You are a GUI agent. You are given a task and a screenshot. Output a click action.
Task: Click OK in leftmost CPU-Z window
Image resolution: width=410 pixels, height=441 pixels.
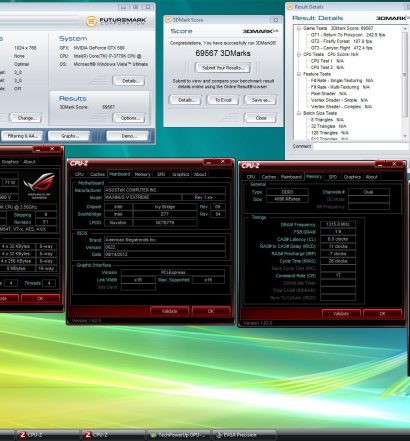[40, 298]
